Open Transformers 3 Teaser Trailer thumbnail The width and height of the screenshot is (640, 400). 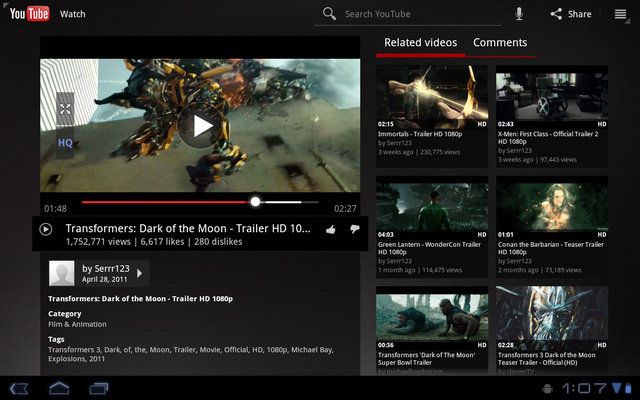pos(552,318)
